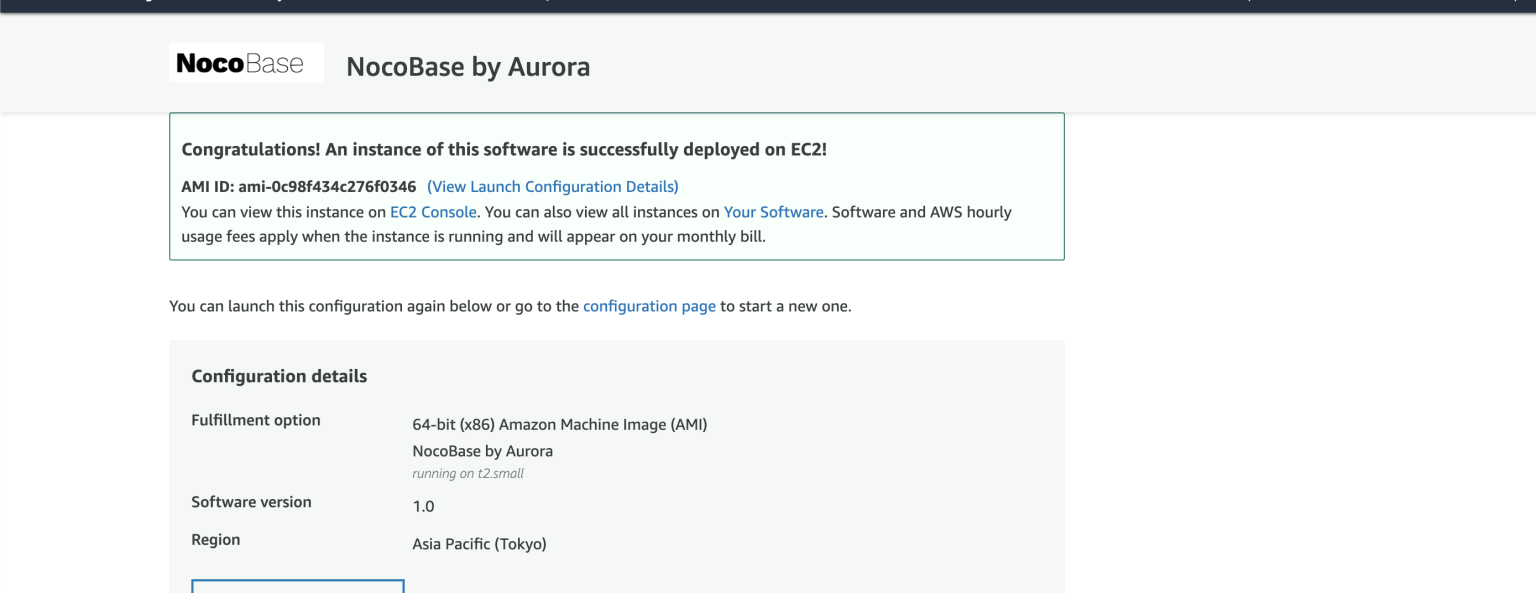The image size is (1536, 593).
Task: Select the Fulfillment option label
Action: (x=256, y=420)
